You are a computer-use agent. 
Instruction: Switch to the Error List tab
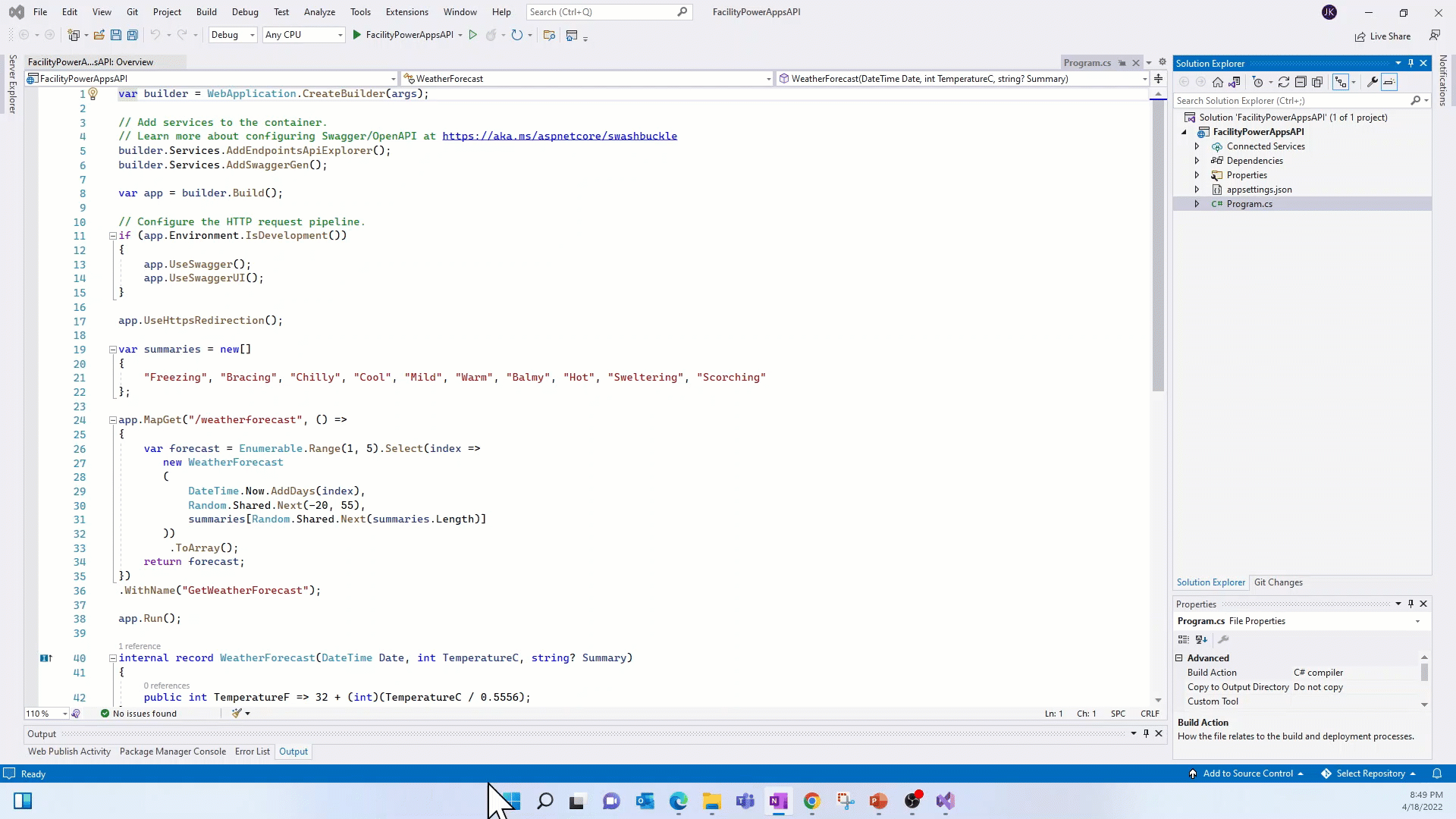[252, 751]
